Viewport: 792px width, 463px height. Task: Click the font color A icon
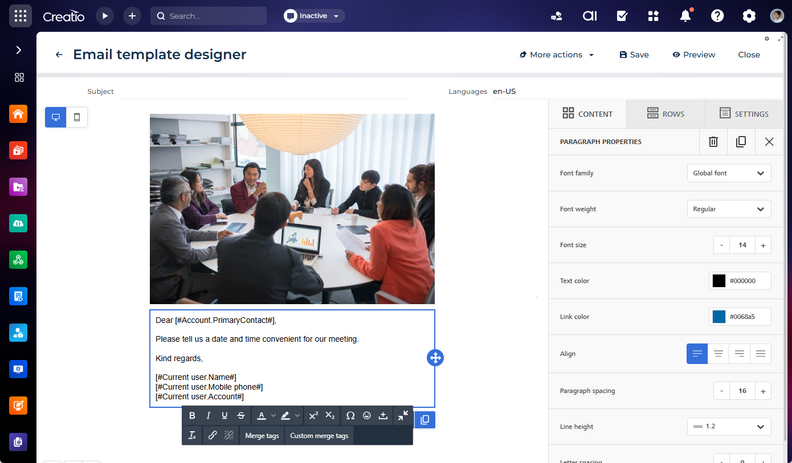(x=261, y=416)
